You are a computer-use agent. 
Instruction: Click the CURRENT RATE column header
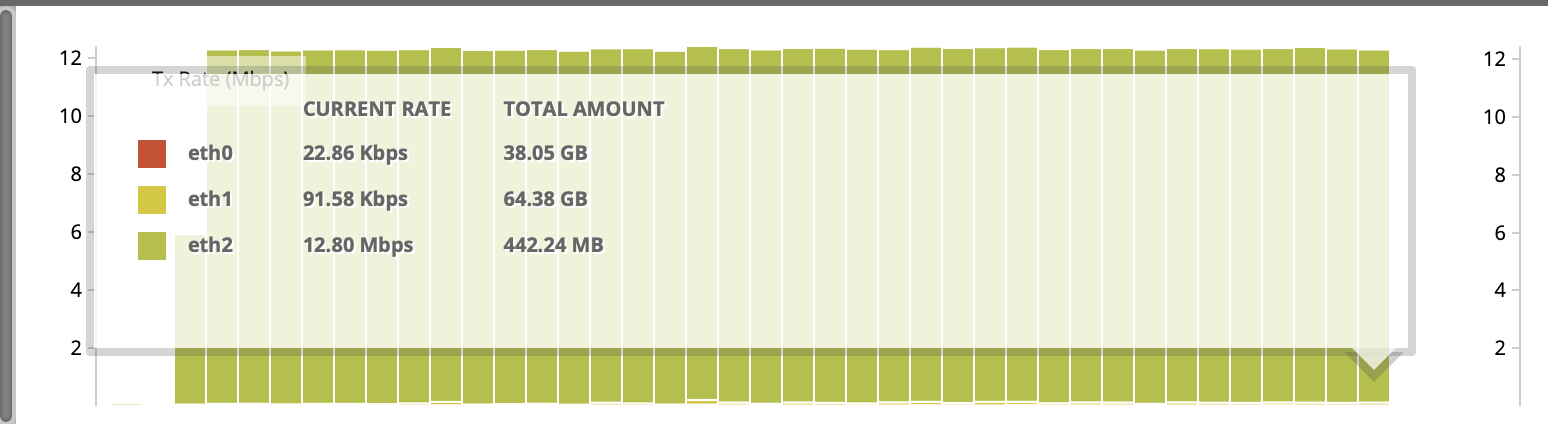(x=377, y=109)
